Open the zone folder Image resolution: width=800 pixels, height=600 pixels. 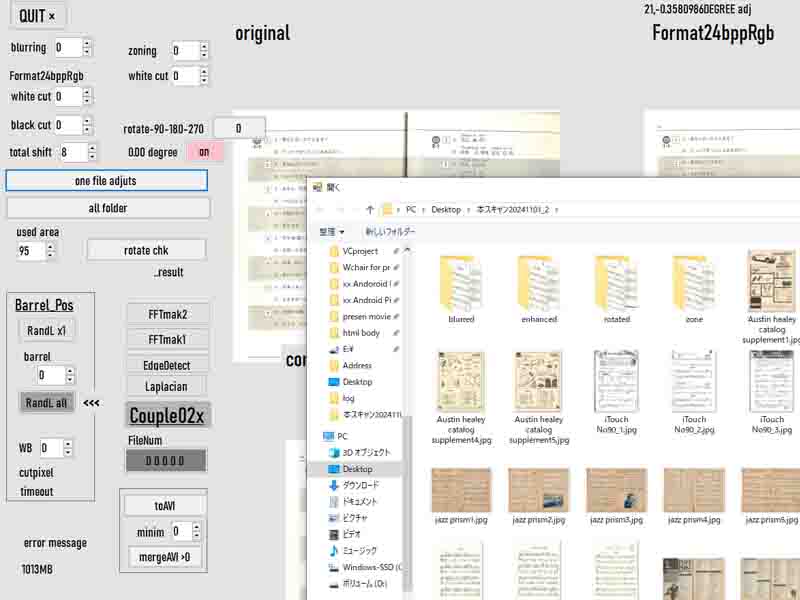tap(694, 283)
